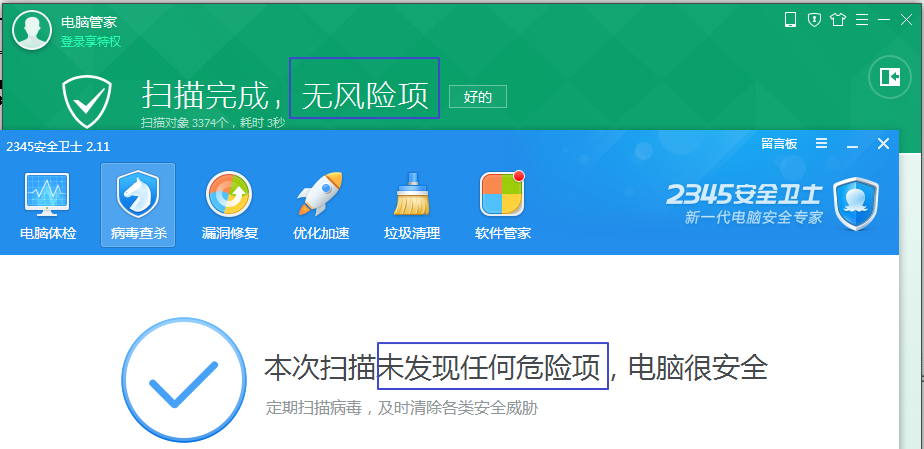Click the 电脑很安全 result text
This screenshot has height=449, width=924.
pos(698,368)
